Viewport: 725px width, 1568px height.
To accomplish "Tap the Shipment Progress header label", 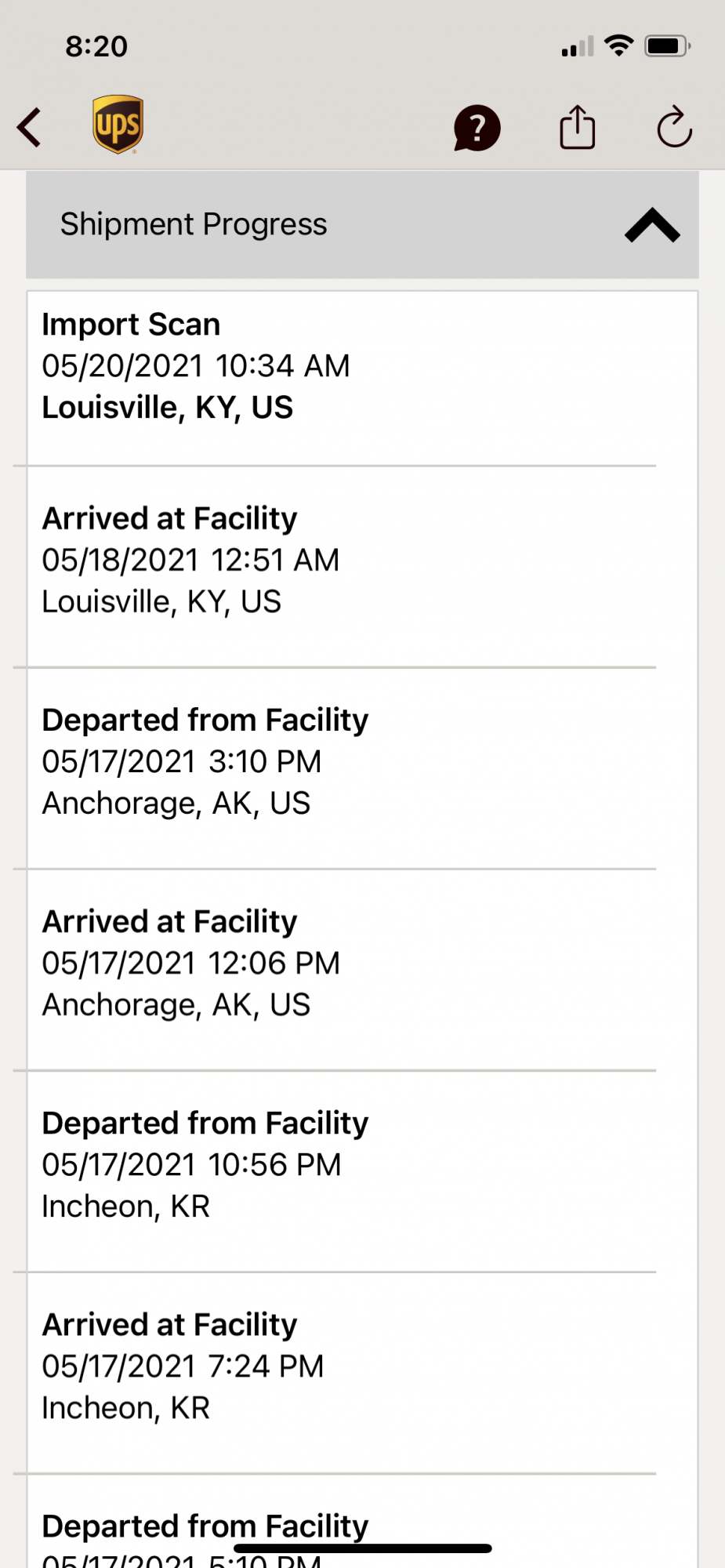I will pos(194,225).
